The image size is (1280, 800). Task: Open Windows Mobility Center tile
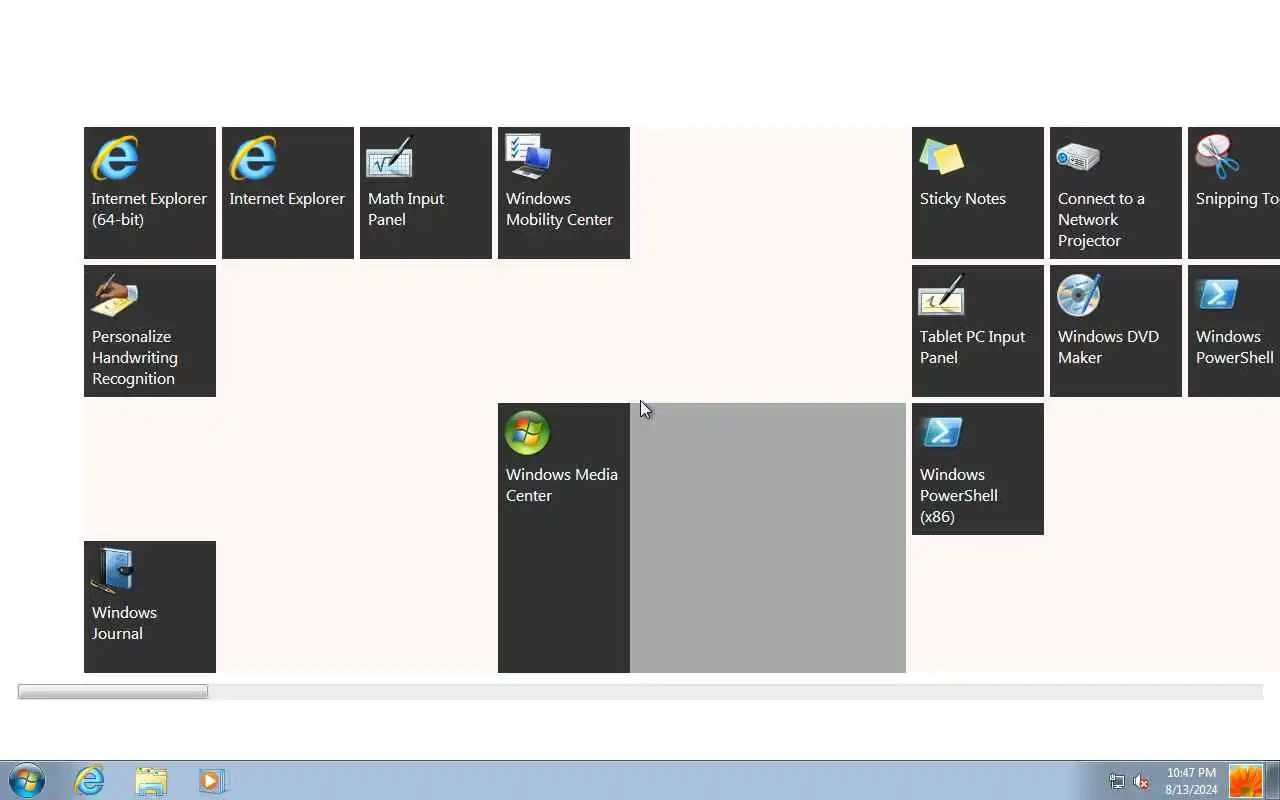[x=564, y=193]
